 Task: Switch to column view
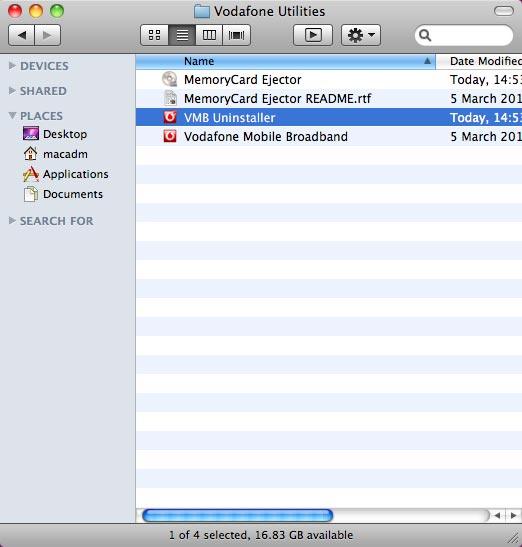point(209,35)
